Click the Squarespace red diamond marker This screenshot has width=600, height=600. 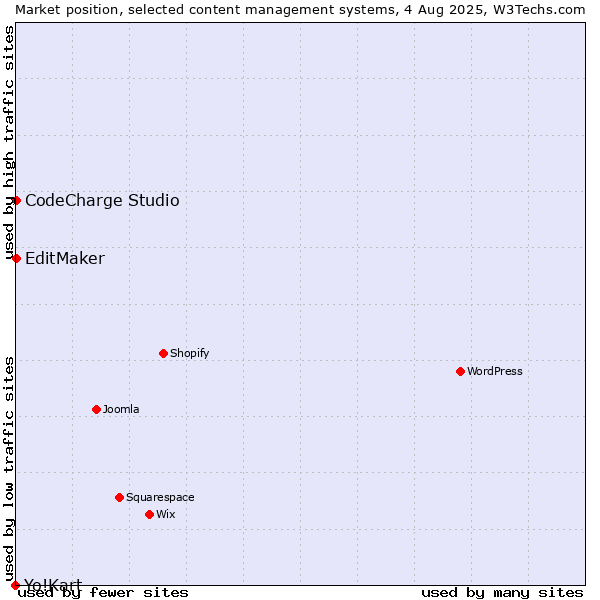click(119, 497)
